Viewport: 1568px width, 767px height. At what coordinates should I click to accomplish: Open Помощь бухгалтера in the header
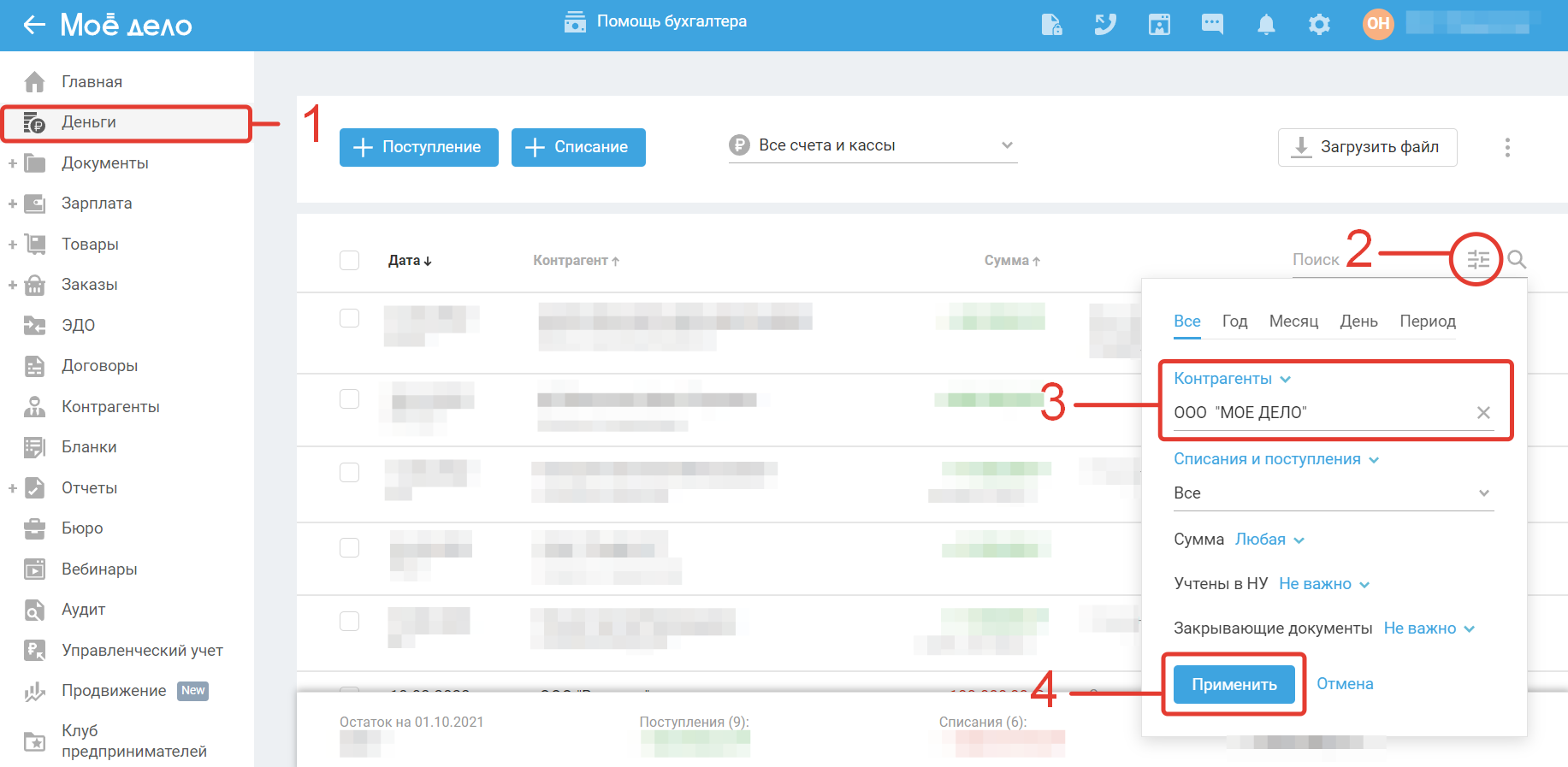click(x=655, y=21)
